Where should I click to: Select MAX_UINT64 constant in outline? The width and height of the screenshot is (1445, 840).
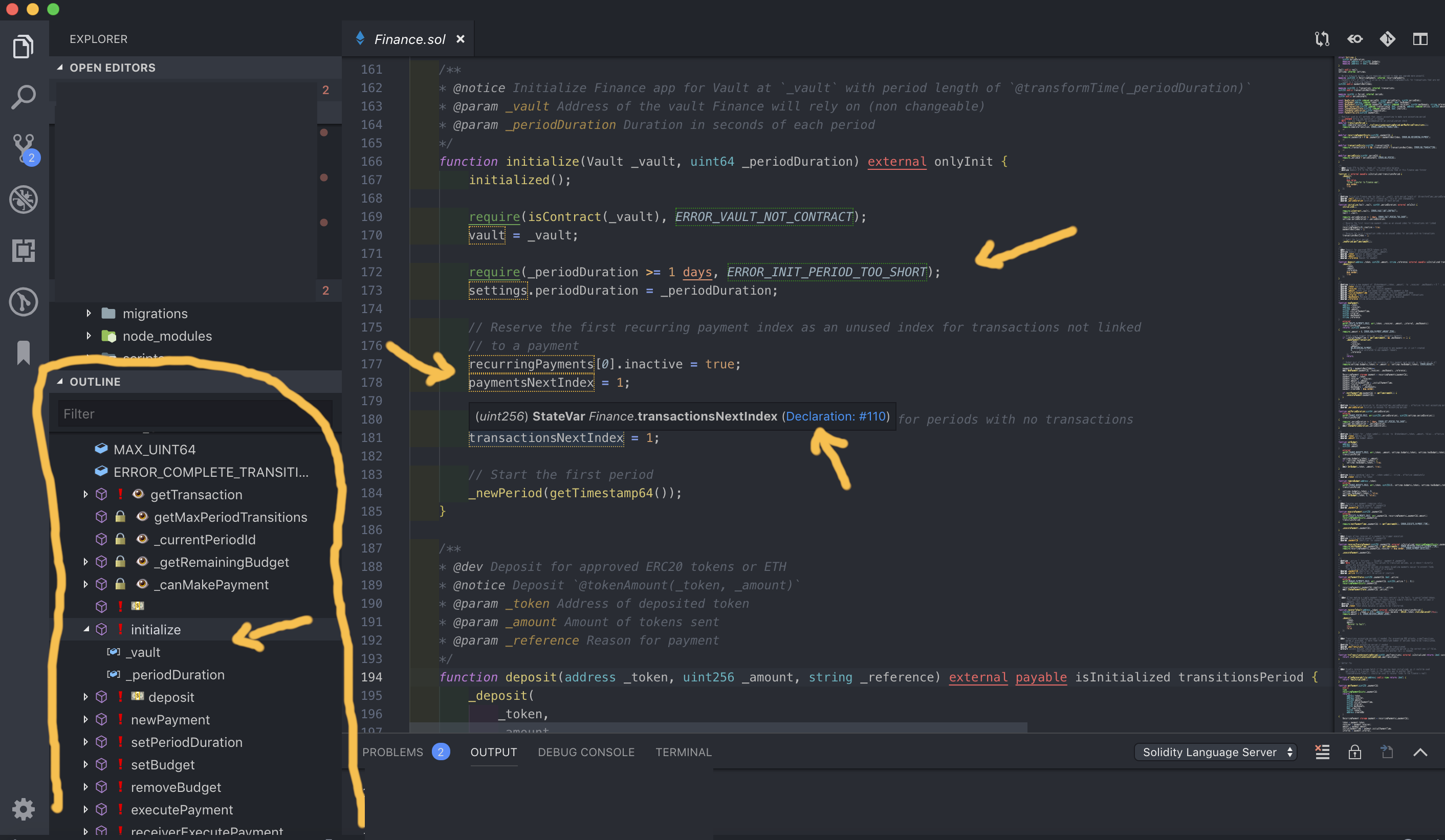154,449
